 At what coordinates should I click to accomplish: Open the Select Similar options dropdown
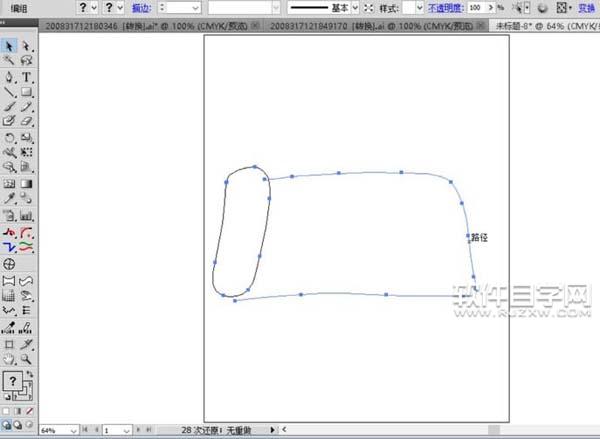(528, 8)
